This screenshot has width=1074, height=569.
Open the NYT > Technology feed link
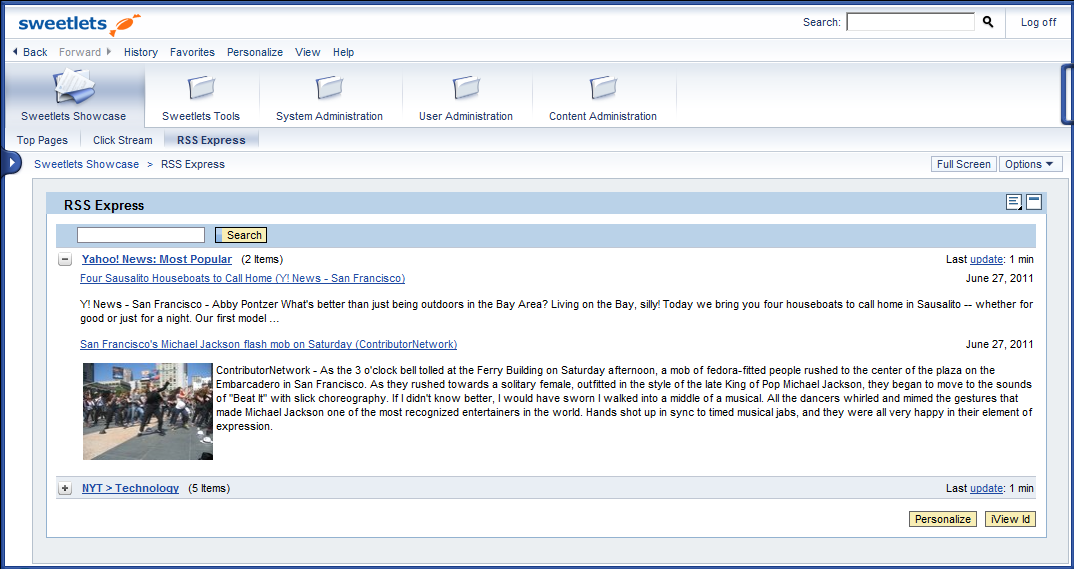pos(130,488)
